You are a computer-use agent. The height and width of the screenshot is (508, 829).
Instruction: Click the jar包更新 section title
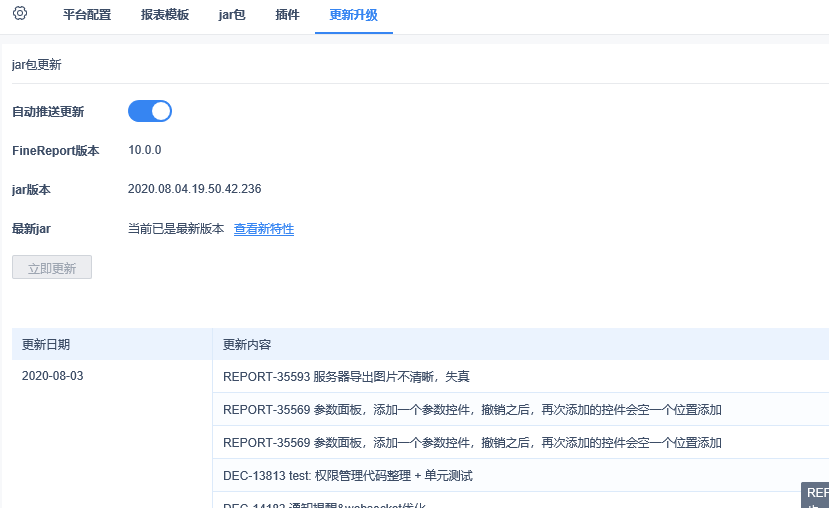37,65
